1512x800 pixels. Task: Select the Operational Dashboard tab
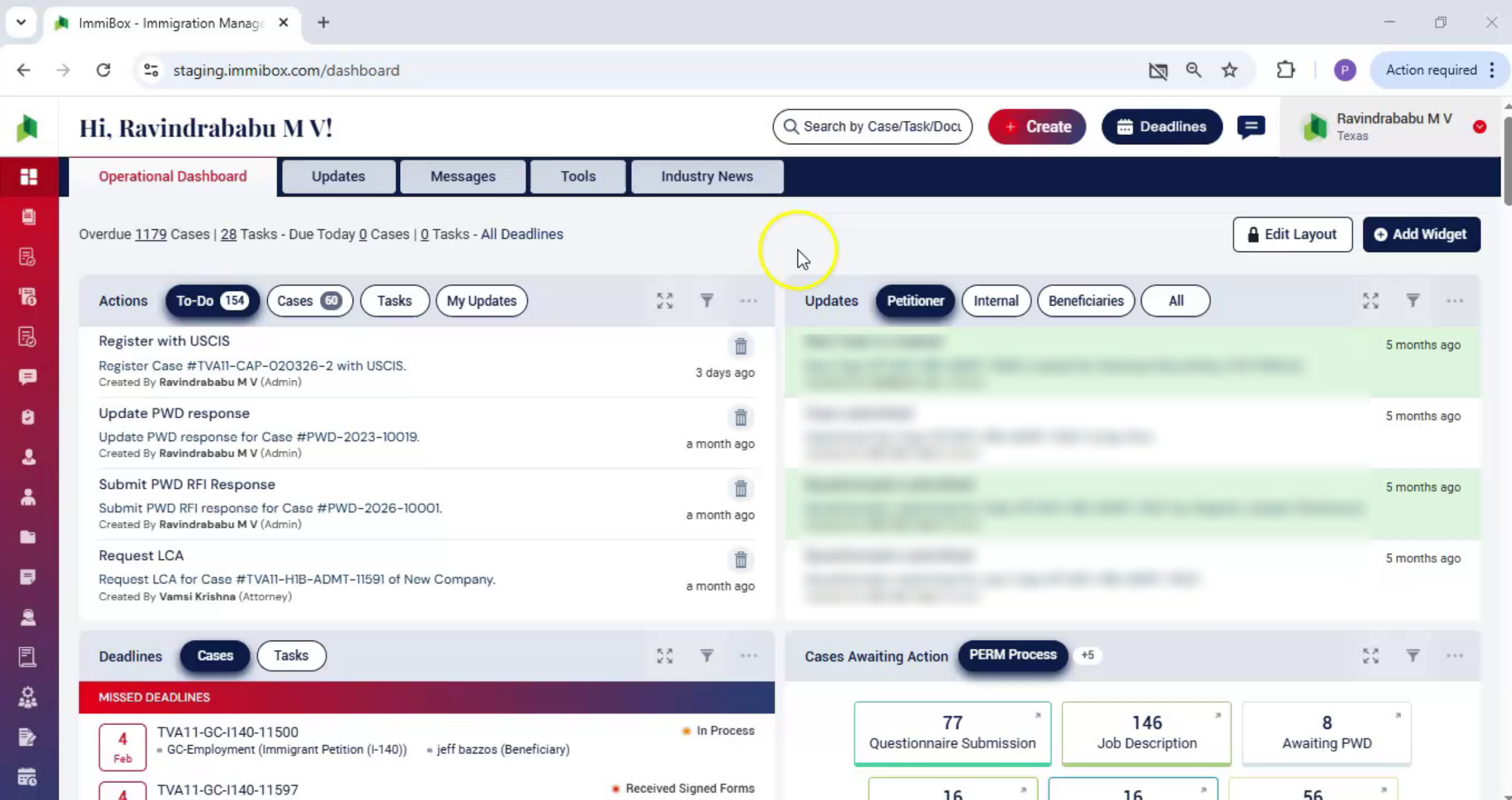coord(173,176)
